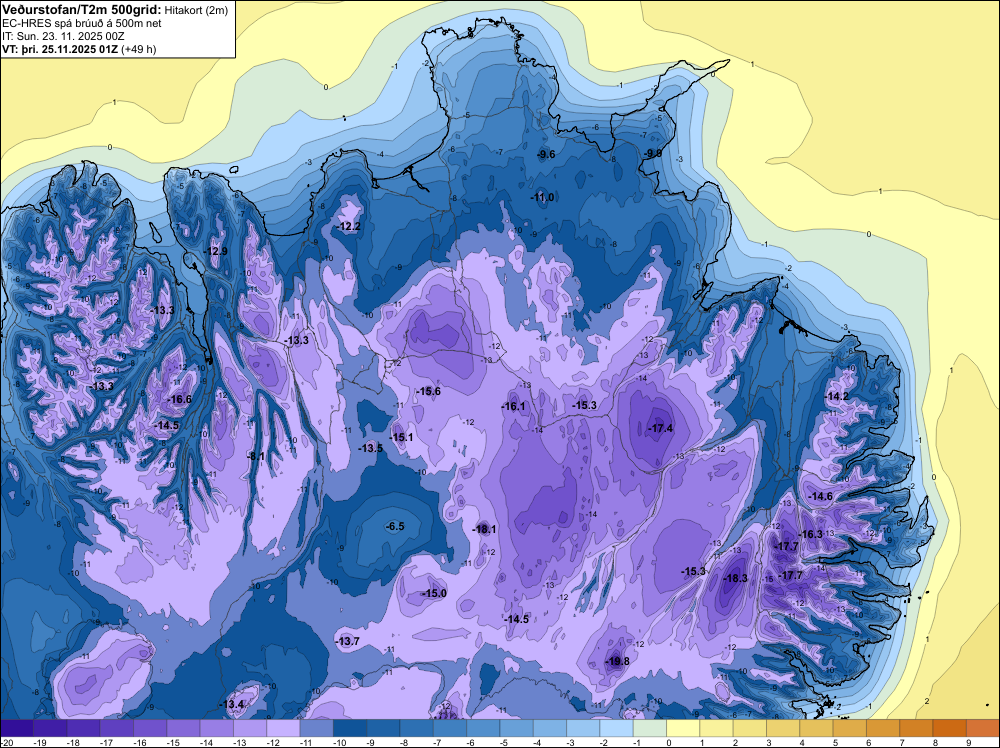Select the -13.5 temperature value
Image resolution: width=1000 pixels, height=748 pixels.
click(x=371, y=448)
